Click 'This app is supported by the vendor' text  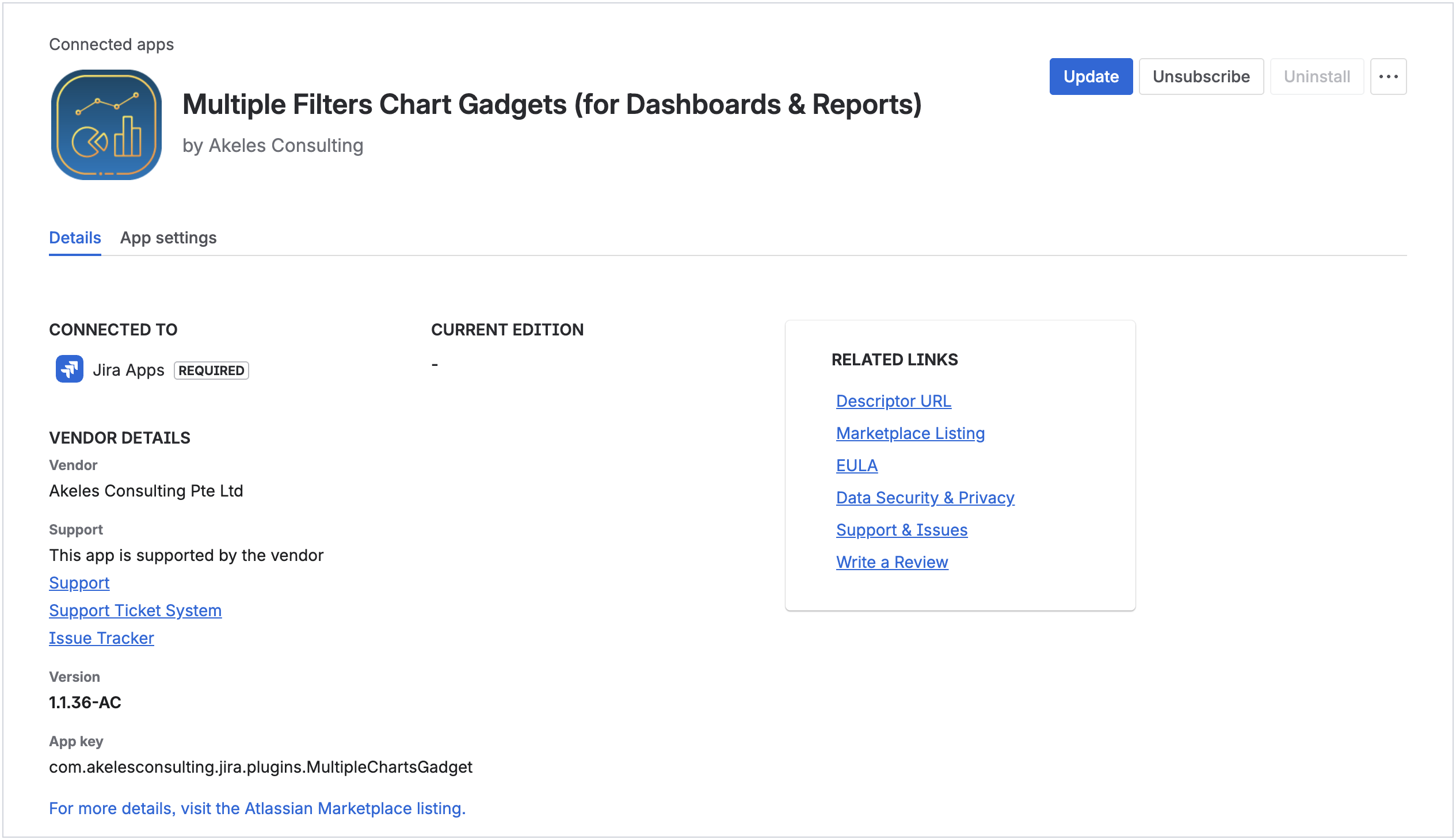point(186,556)
